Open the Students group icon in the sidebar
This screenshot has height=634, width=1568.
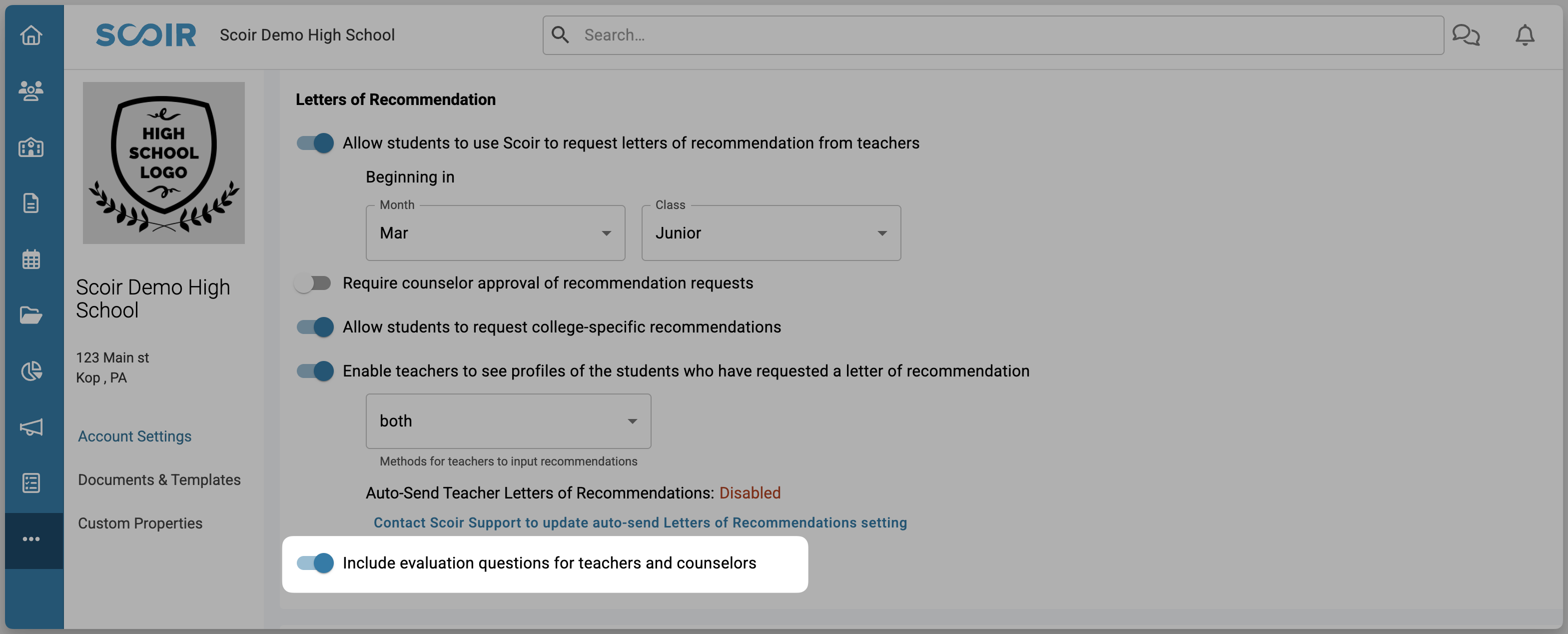[x=31, y=91]
